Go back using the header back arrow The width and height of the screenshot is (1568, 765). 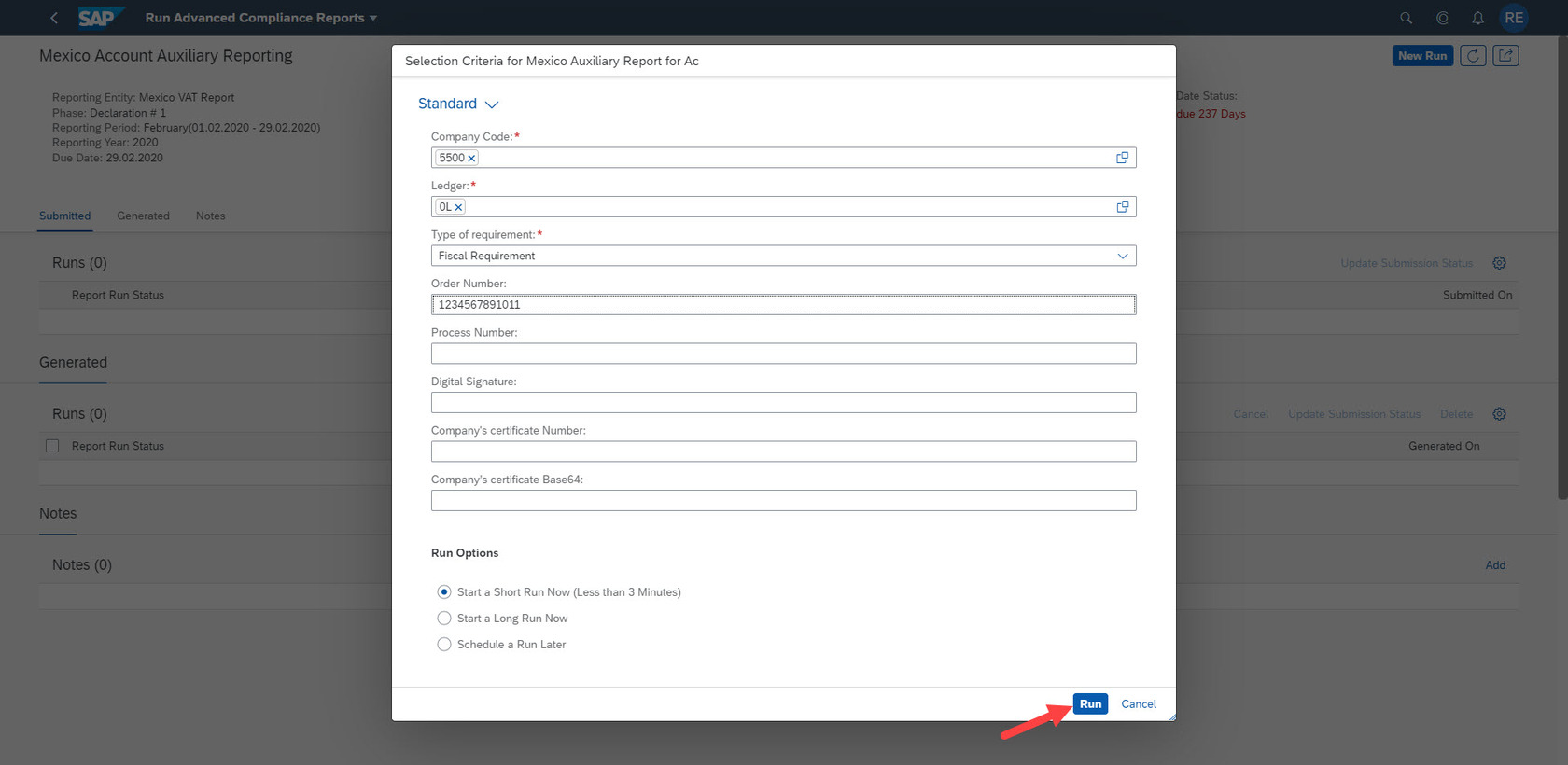(54, 18)
